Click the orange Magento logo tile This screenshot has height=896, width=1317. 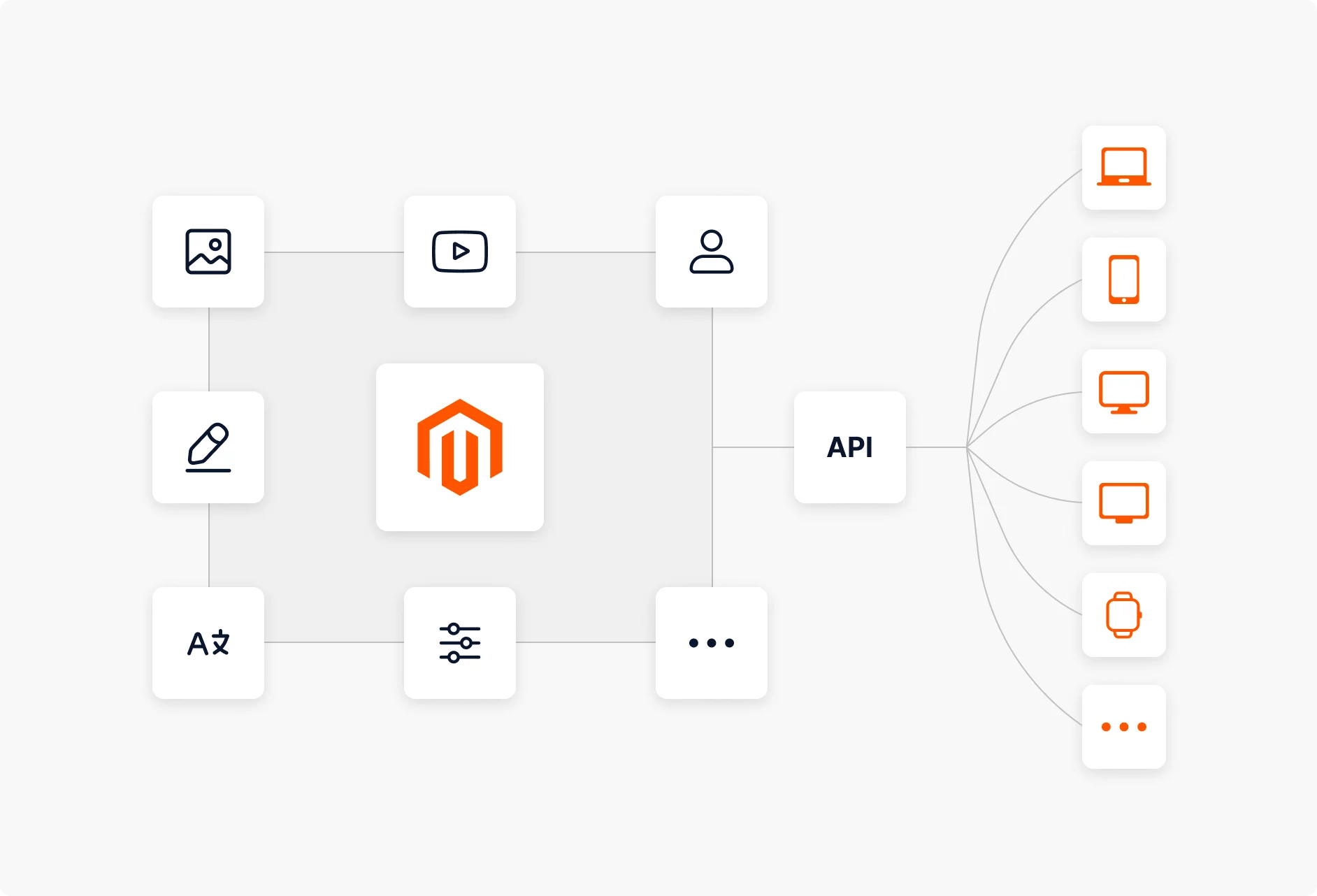(x=460, y=447)
